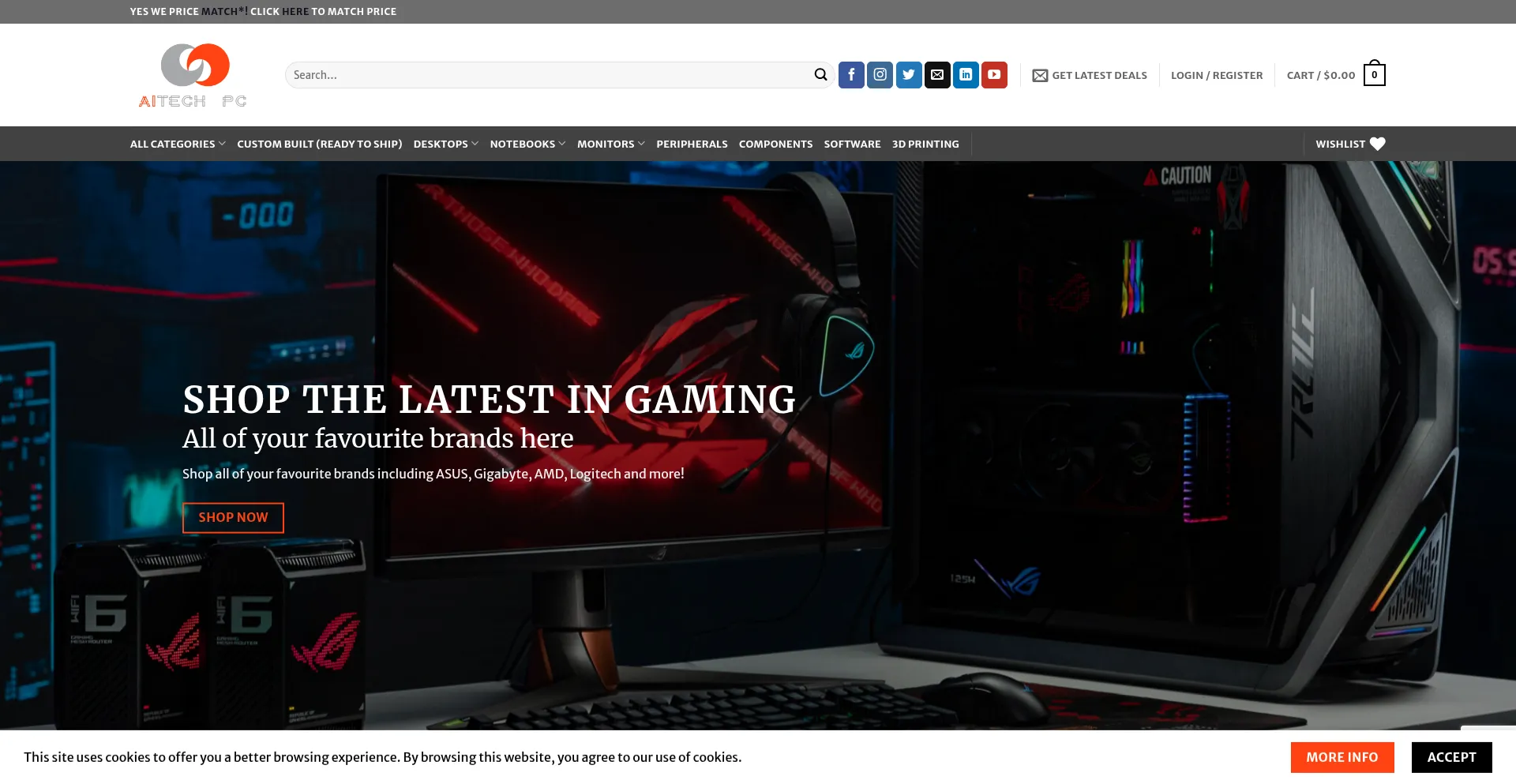
Task: Expand the Monitors dropdown menu
Action: [610, 144]
